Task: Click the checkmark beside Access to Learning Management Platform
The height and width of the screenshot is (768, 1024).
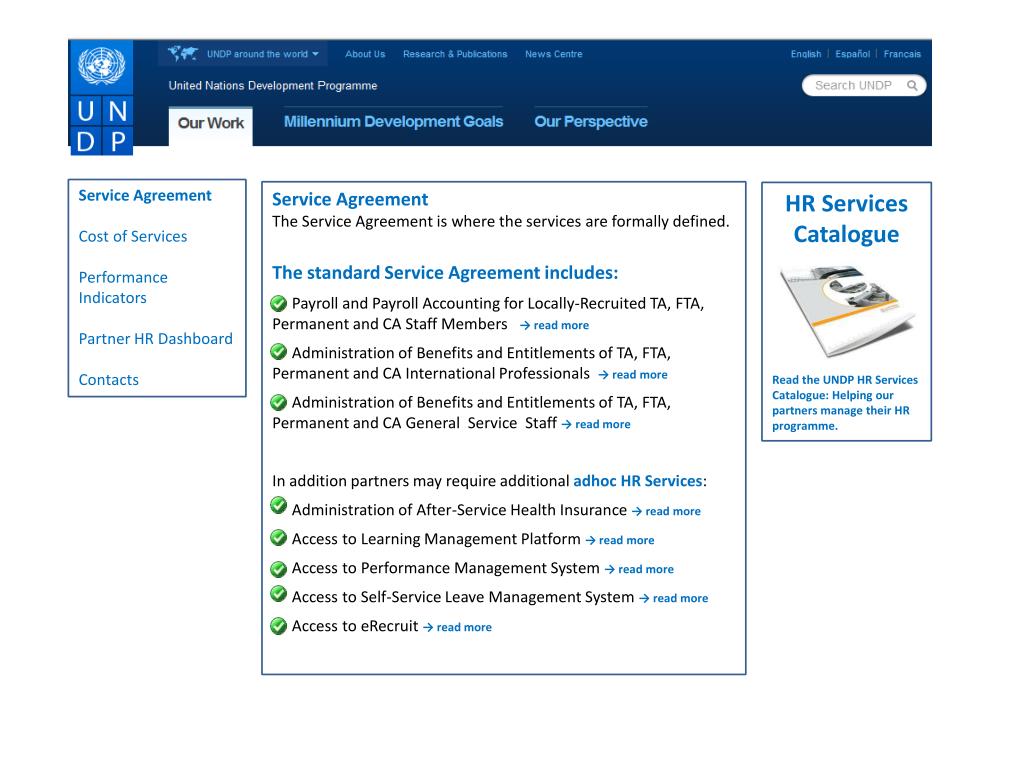Action: point(280,537)
